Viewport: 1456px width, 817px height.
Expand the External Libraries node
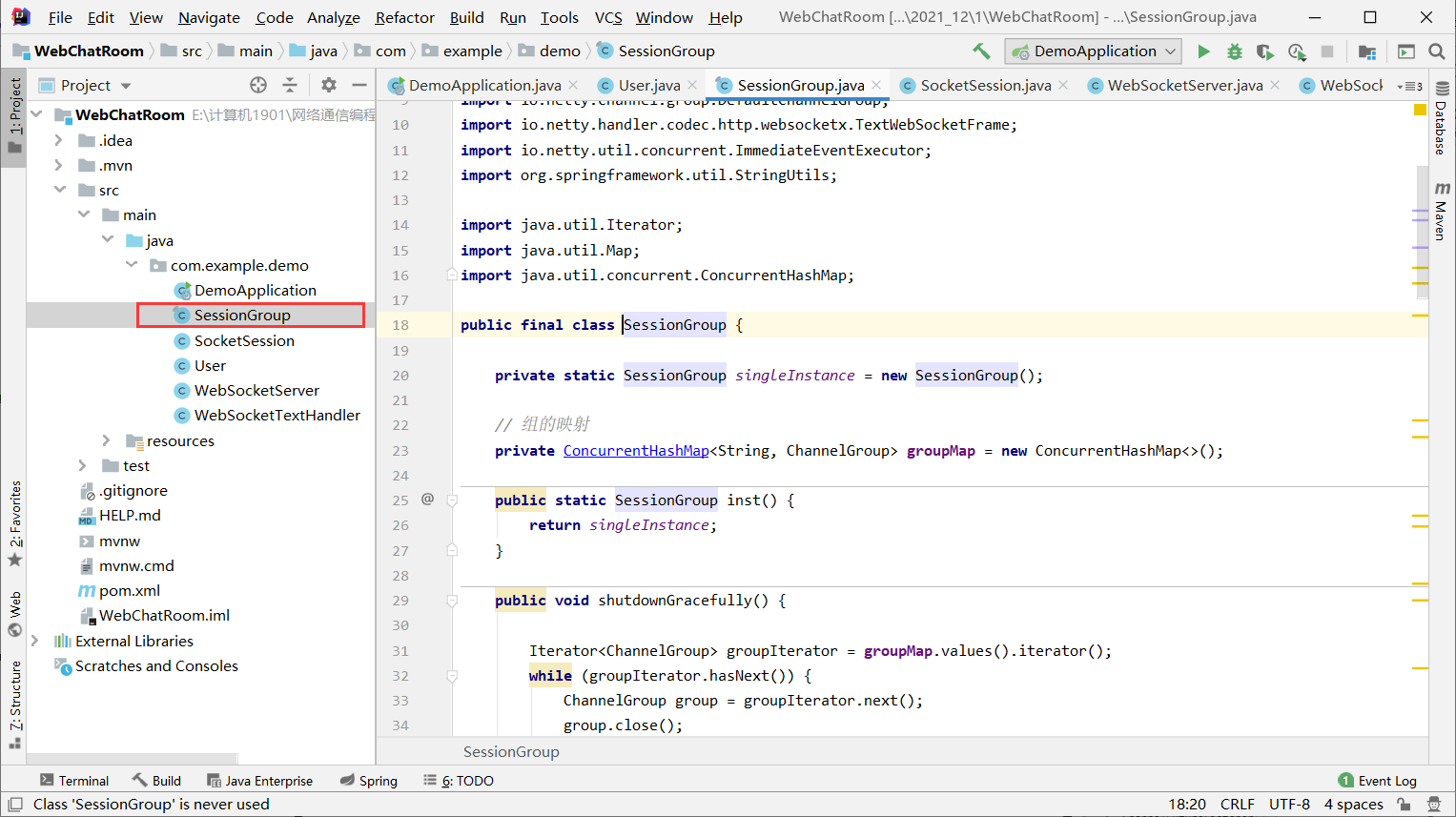click(34, 641)
